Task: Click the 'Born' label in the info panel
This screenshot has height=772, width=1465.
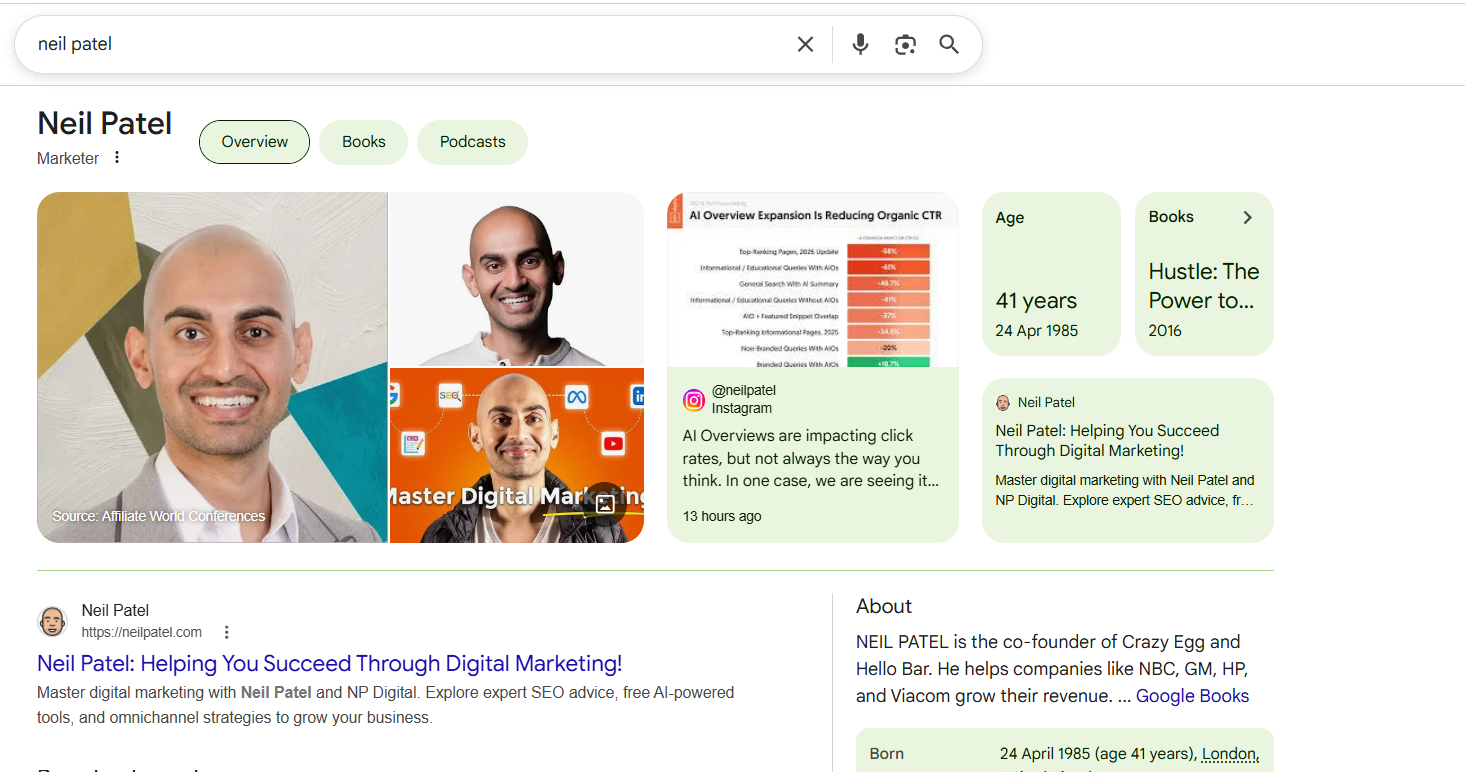Action: point(887,754)
